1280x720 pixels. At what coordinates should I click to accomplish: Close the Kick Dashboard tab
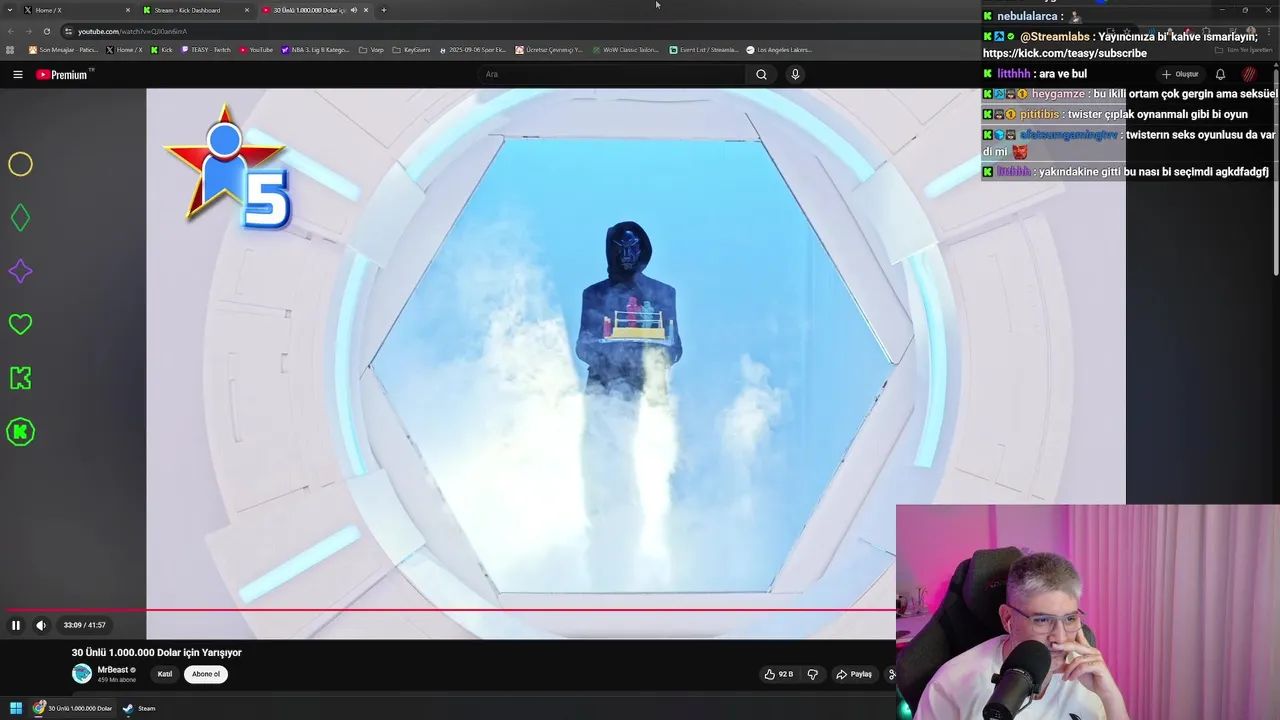(x=247, y=10)
